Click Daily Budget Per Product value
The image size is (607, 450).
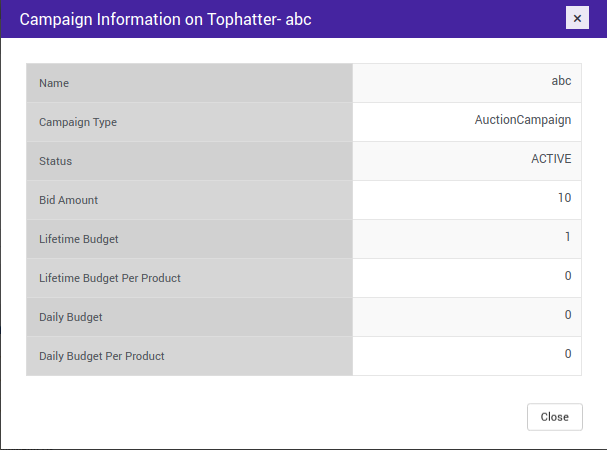coord(567,354)
